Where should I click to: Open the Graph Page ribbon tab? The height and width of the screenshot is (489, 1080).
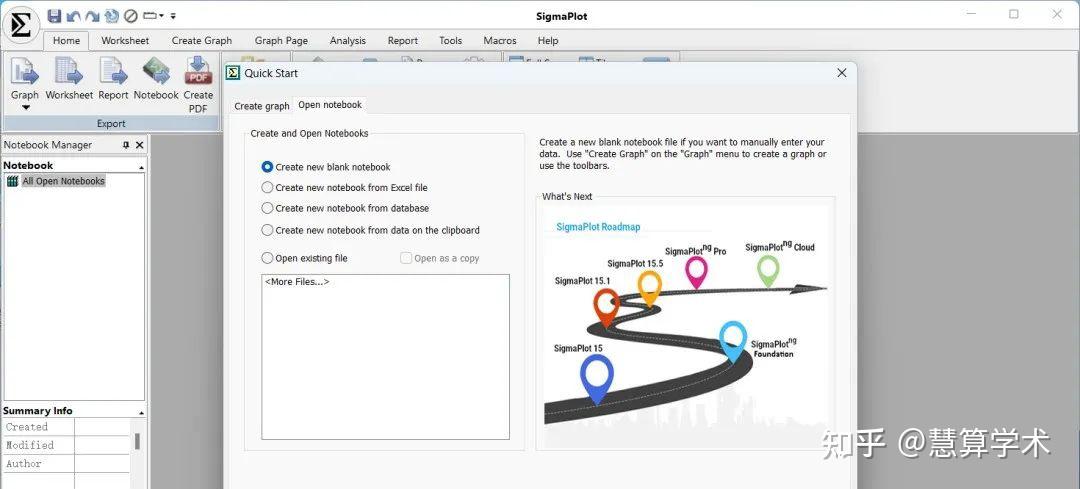click(281, 41)
